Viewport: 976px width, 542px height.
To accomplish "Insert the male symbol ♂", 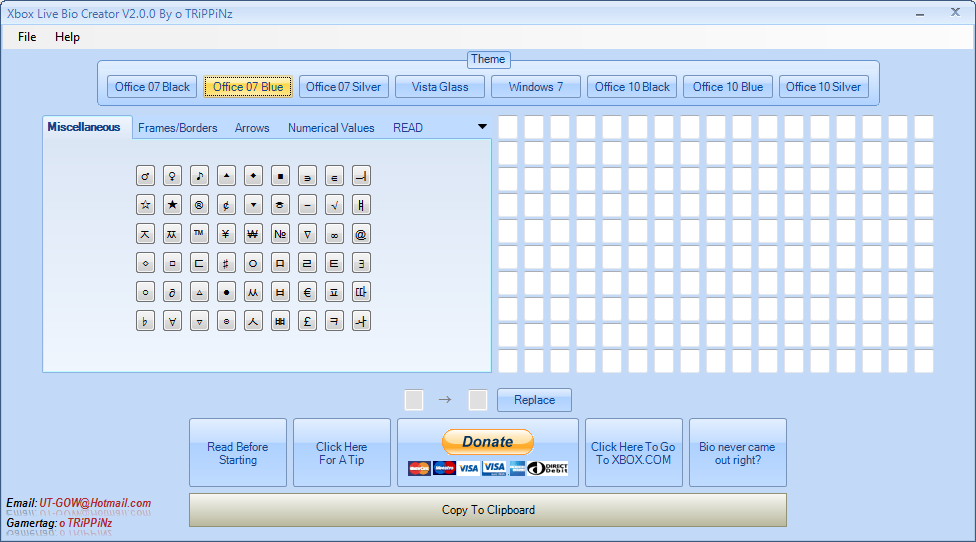I will click(x=145, y=176).
